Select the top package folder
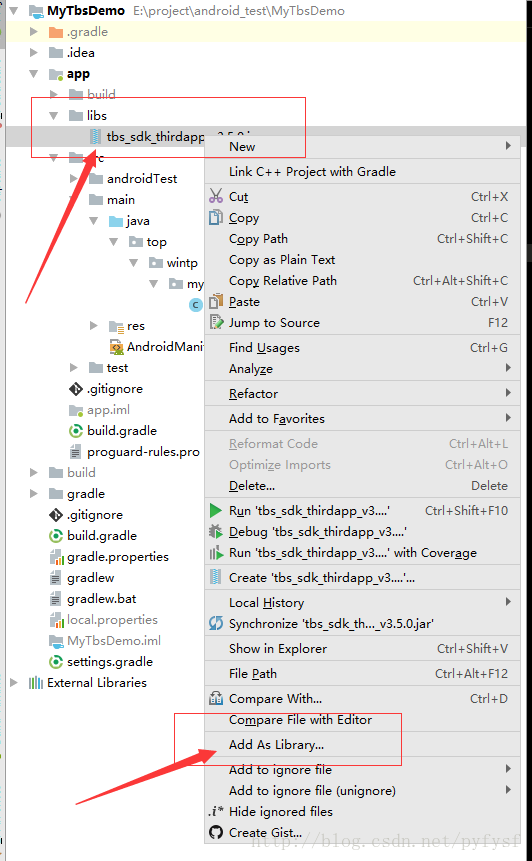 click(156, 242)
